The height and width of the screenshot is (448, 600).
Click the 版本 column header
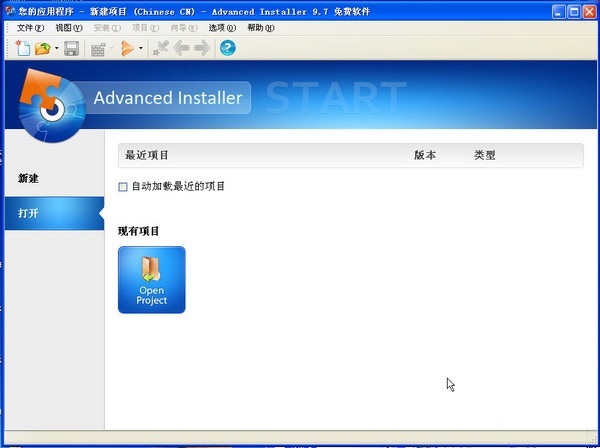[x=425, y=155]
